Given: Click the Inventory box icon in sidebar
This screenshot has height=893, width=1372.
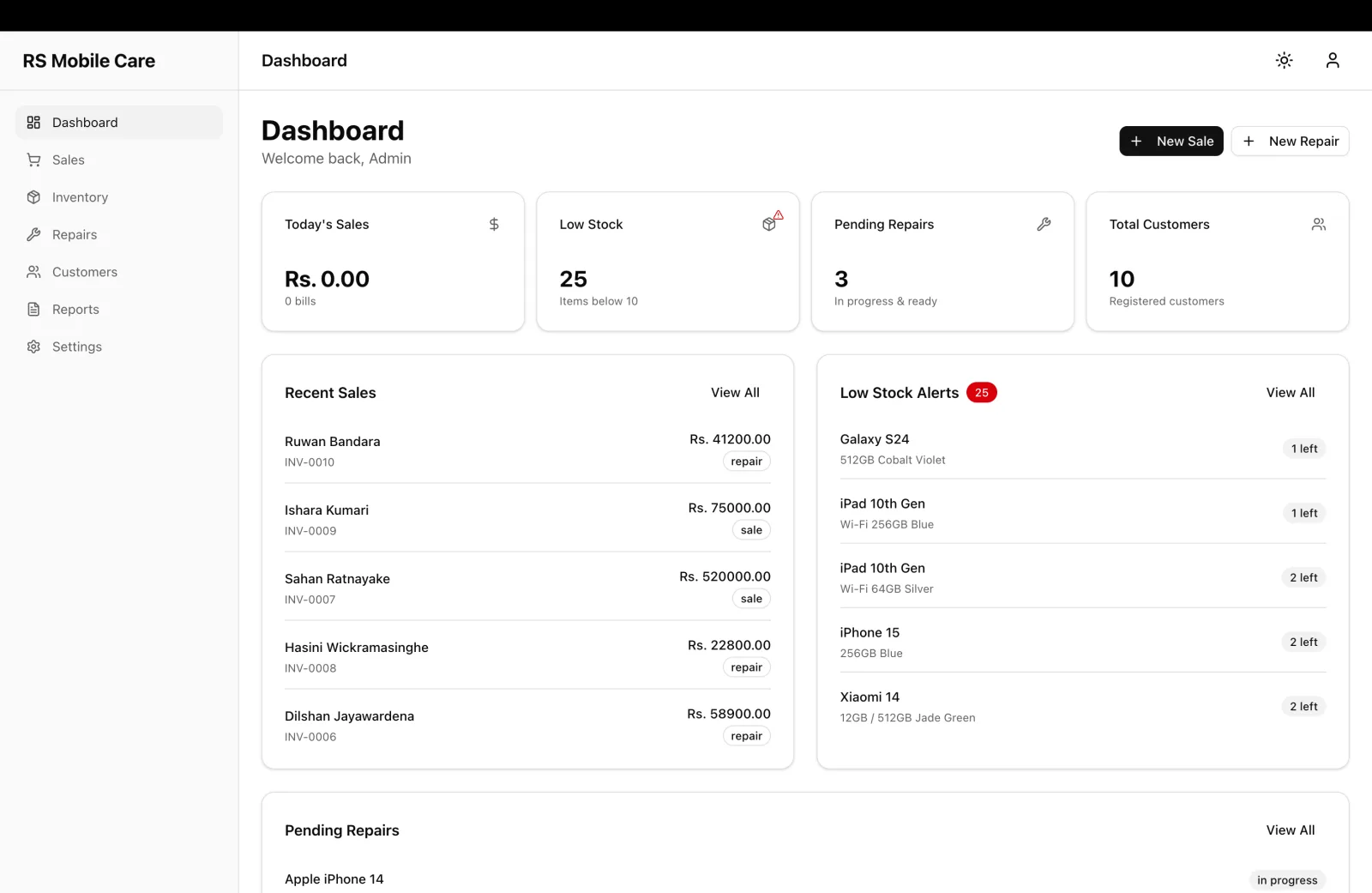Looking at the screenshot, I should point(33,197).
